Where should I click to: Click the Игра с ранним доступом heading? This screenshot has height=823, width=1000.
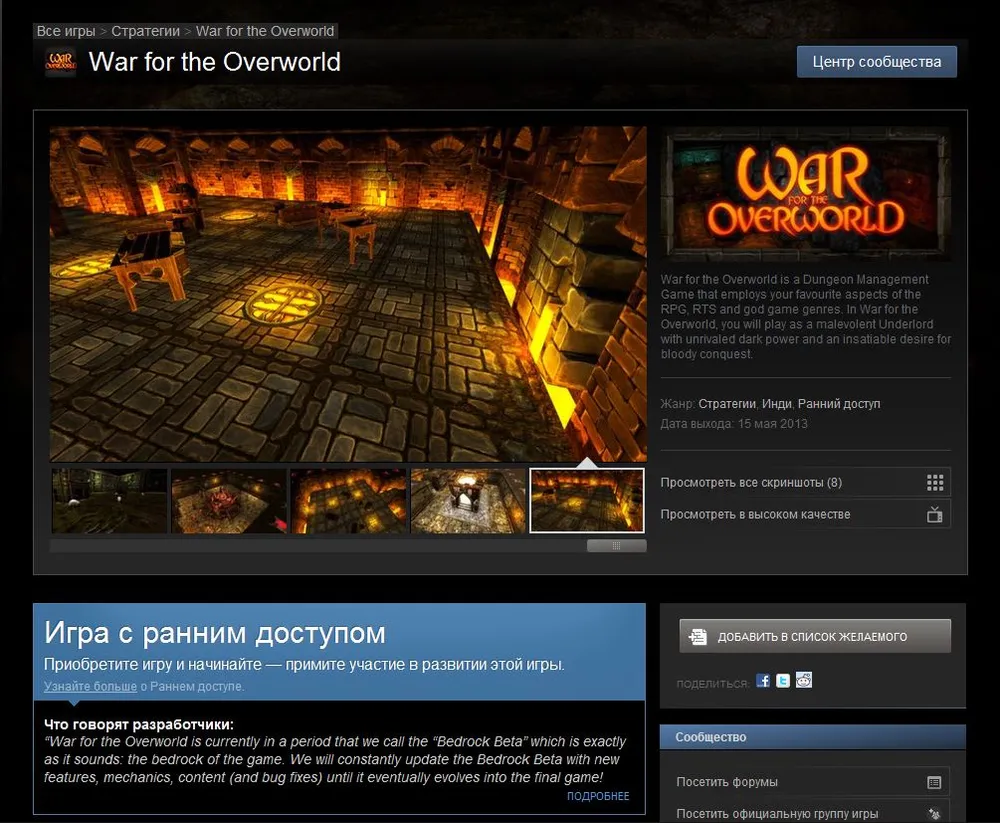215,633
